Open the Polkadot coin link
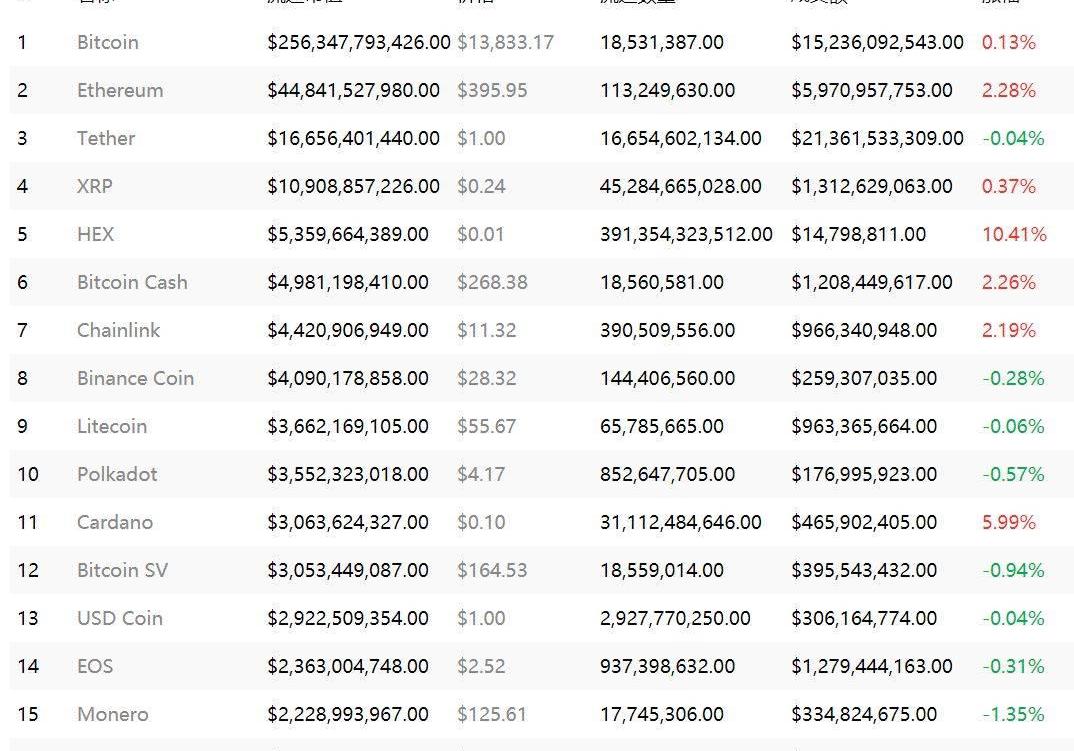Image resolution: width=1074 pixels, height=751 pixels. 117,474
